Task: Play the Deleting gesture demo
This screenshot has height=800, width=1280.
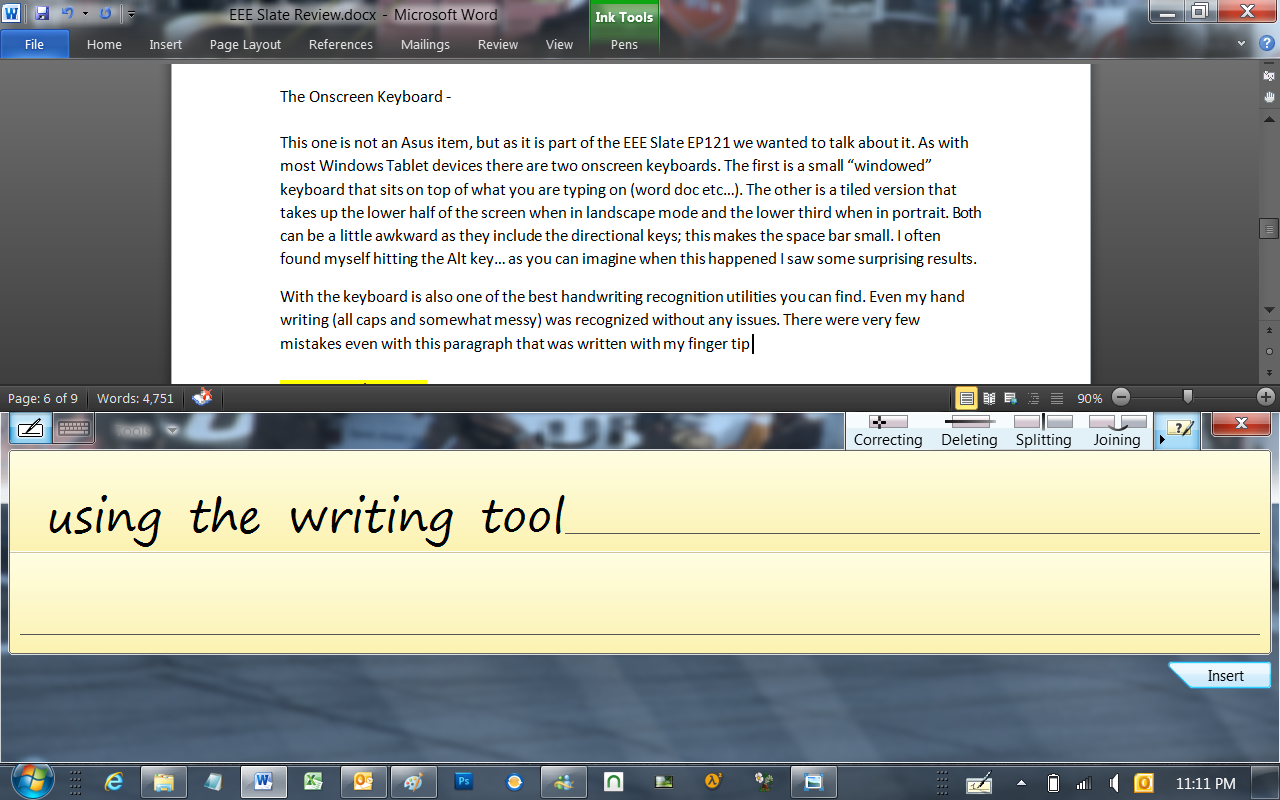Action: [x=969, y=431]
